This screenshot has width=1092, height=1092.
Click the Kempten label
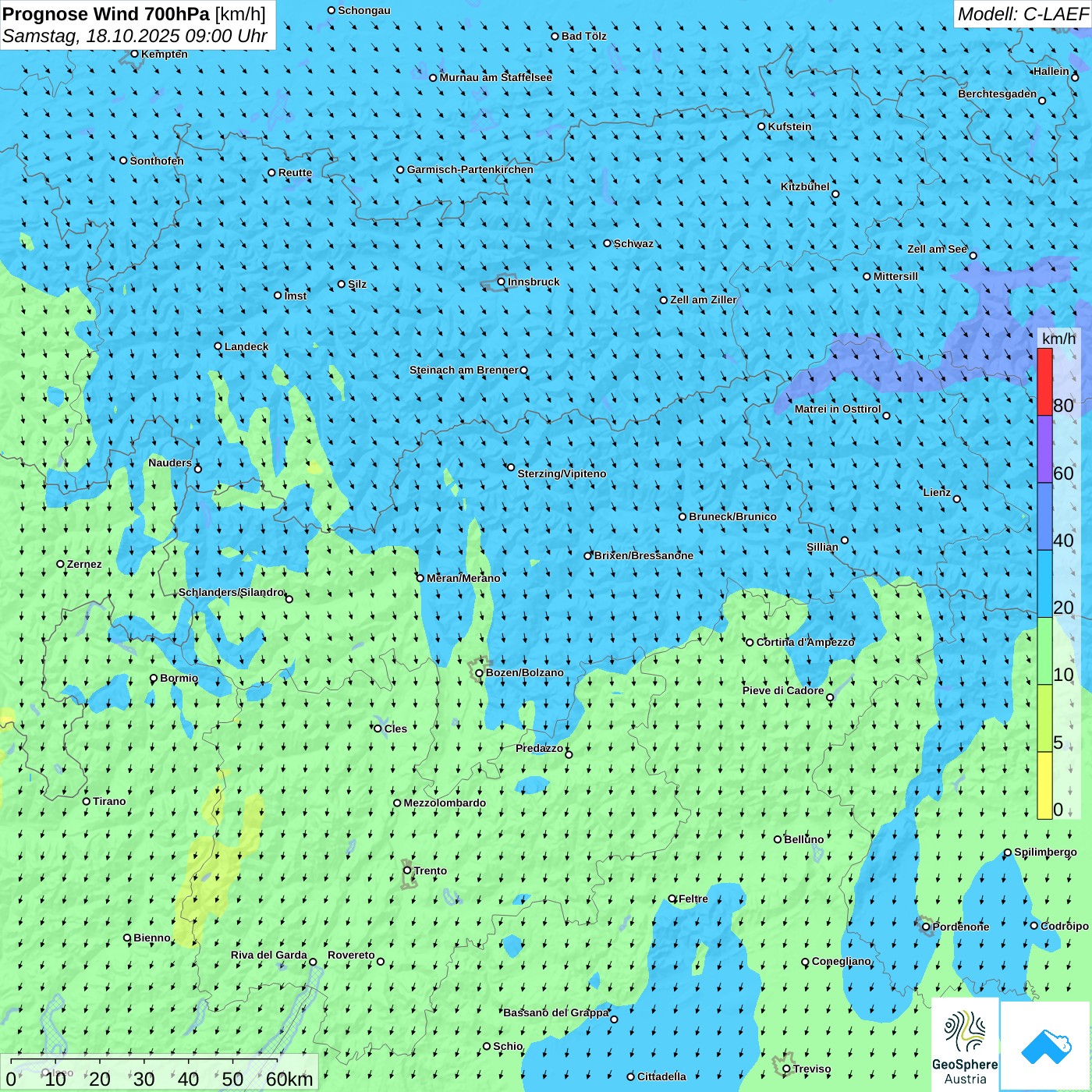165,54
